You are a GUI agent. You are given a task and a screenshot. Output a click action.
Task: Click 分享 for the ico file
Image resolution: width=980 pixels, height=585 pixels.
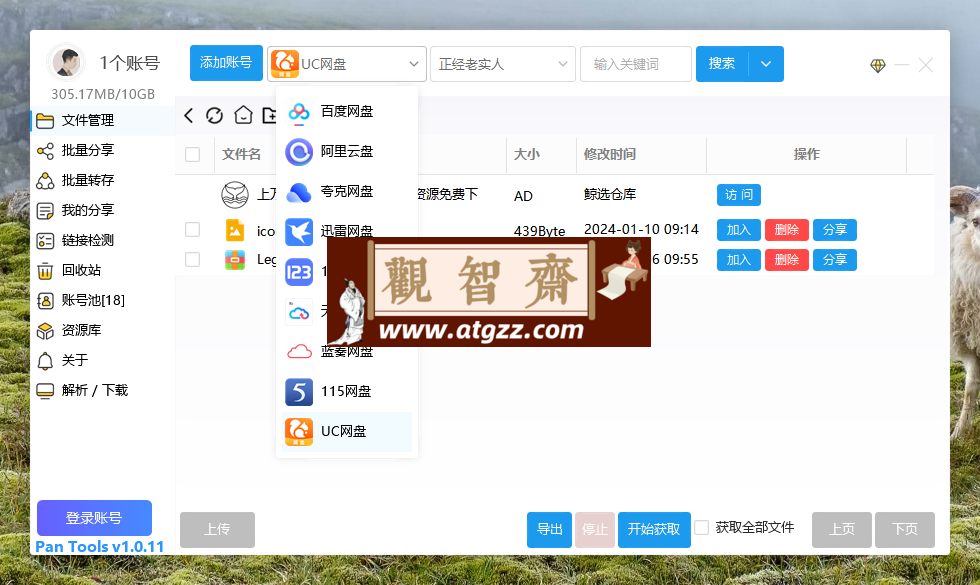pos(835,230)
